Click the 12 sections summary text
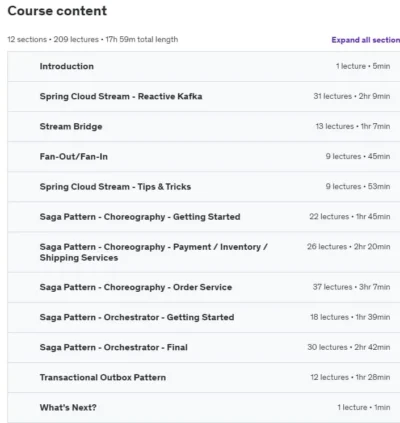400x423 pixels. (93, 39)
